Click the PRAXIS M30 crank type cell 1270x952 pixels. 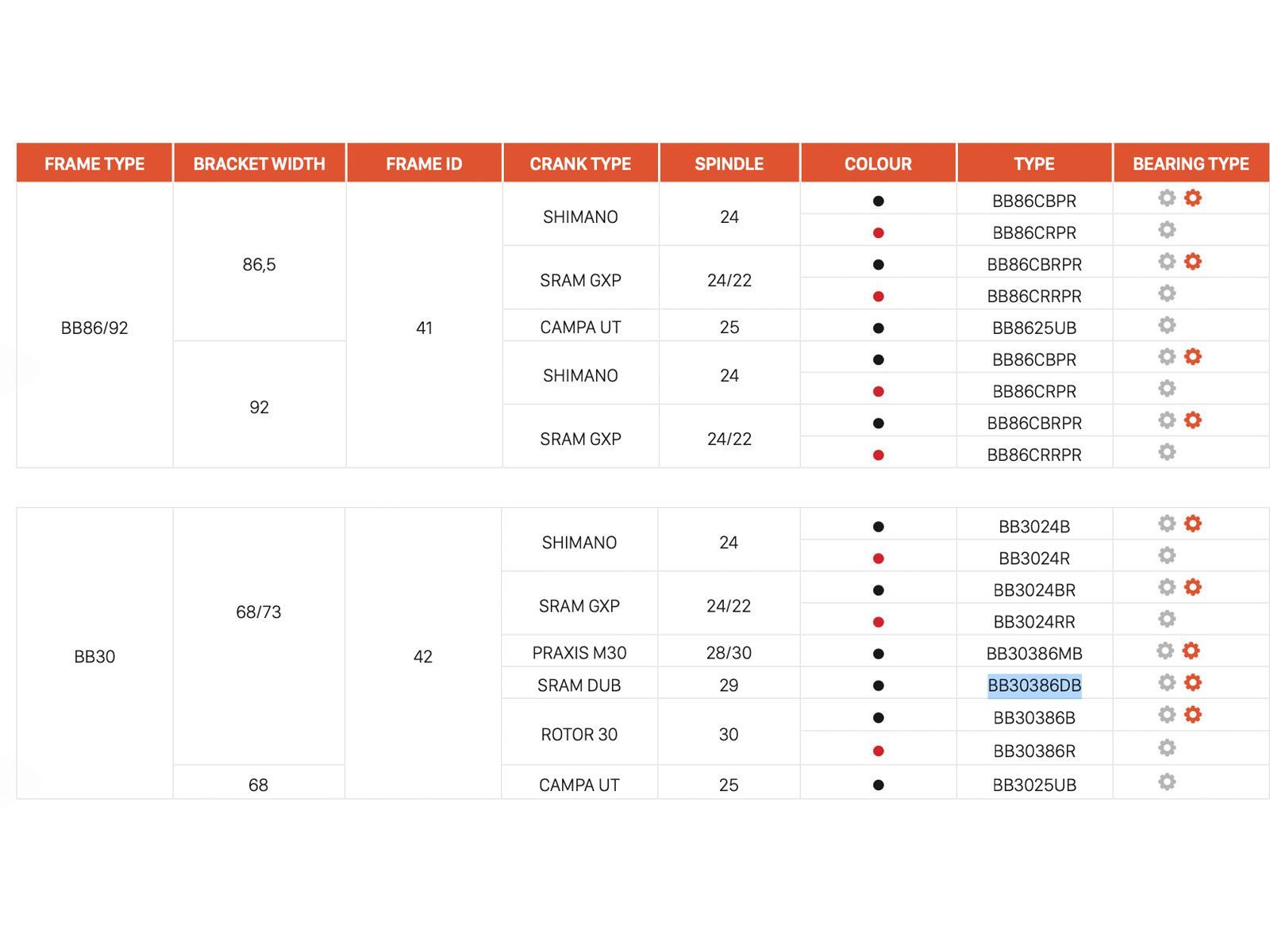coord(579,653)
